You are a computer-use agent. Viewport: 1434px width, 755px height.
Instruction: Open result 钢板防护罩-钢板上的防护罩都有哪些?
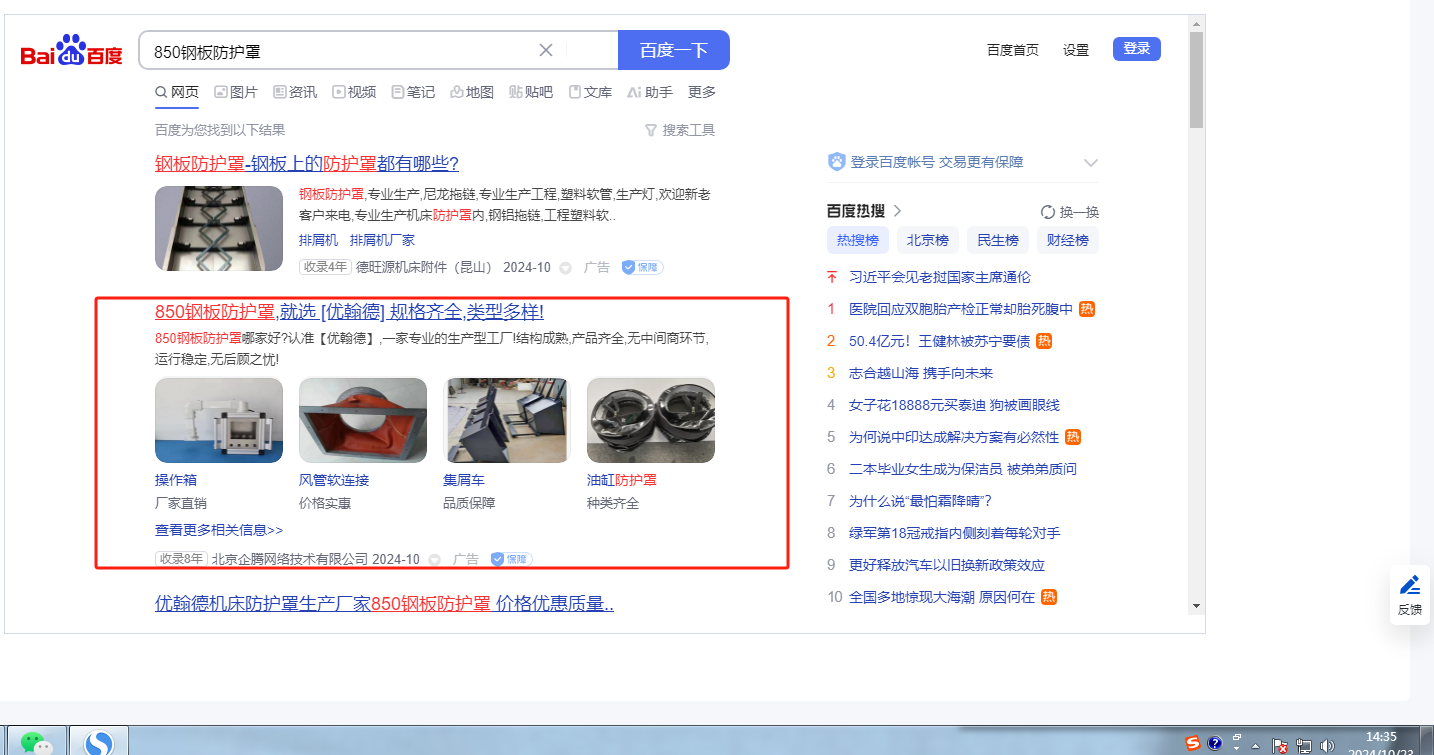[307, 164]
